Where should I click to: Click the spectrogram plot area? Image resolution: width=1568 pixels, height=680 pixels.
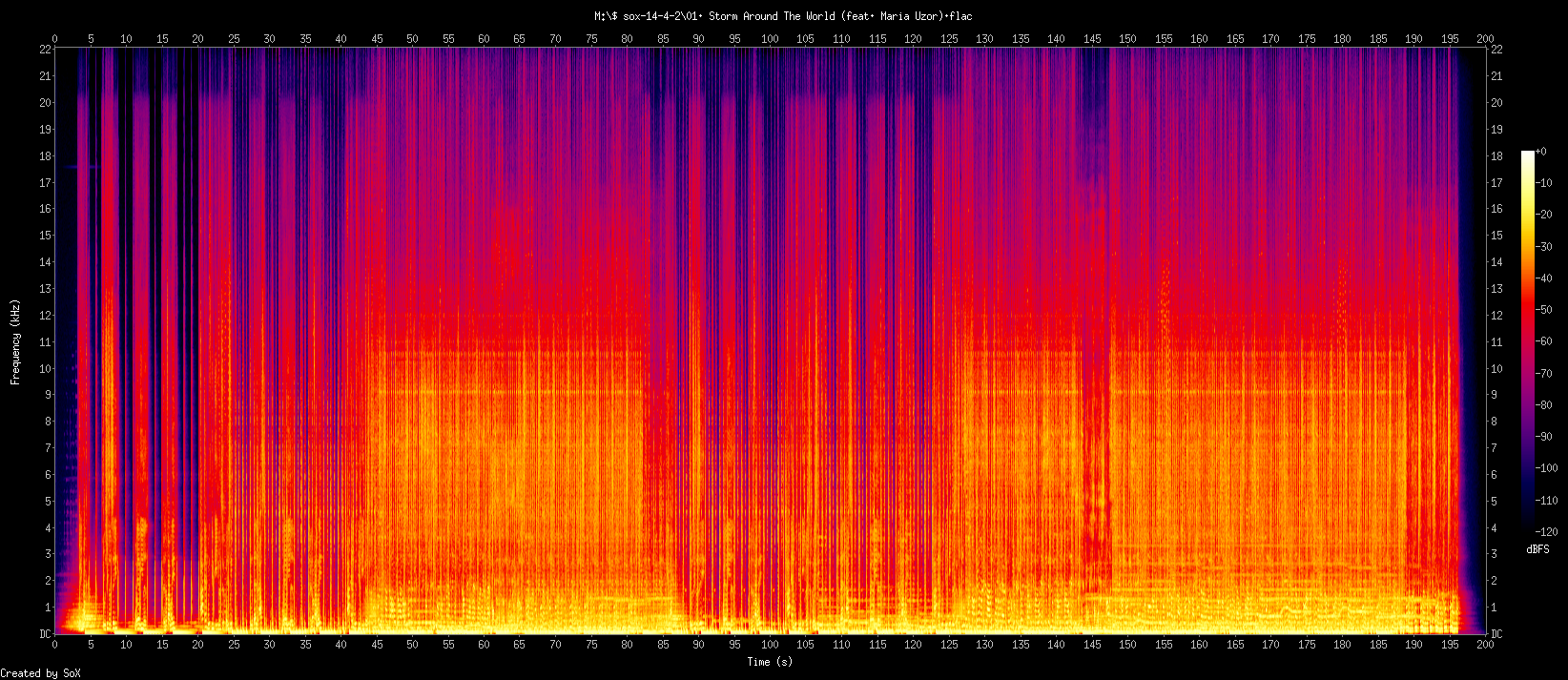point(770,341)
